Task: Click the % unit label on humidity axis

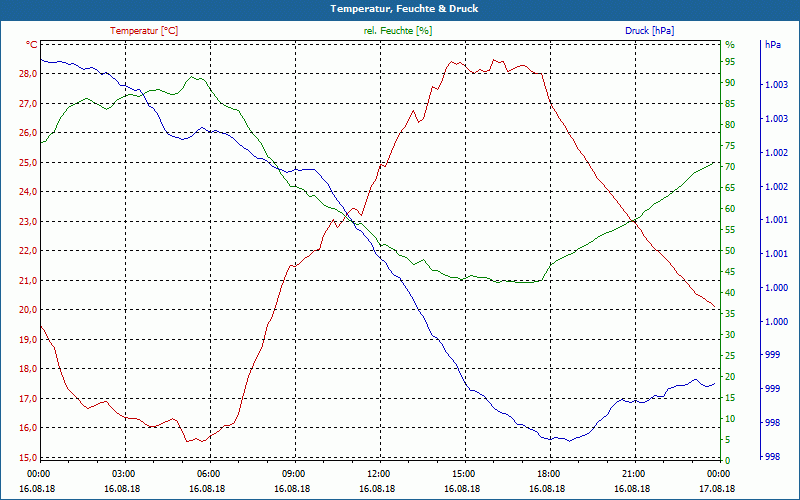Action: pos(730,44)
